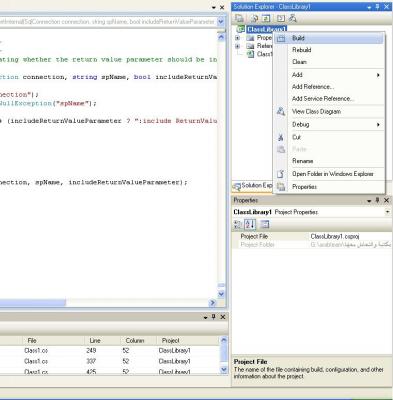Click the View Code toolbar icon
Viewport: 393px width, 400px height.
click(x=281, y=18)
